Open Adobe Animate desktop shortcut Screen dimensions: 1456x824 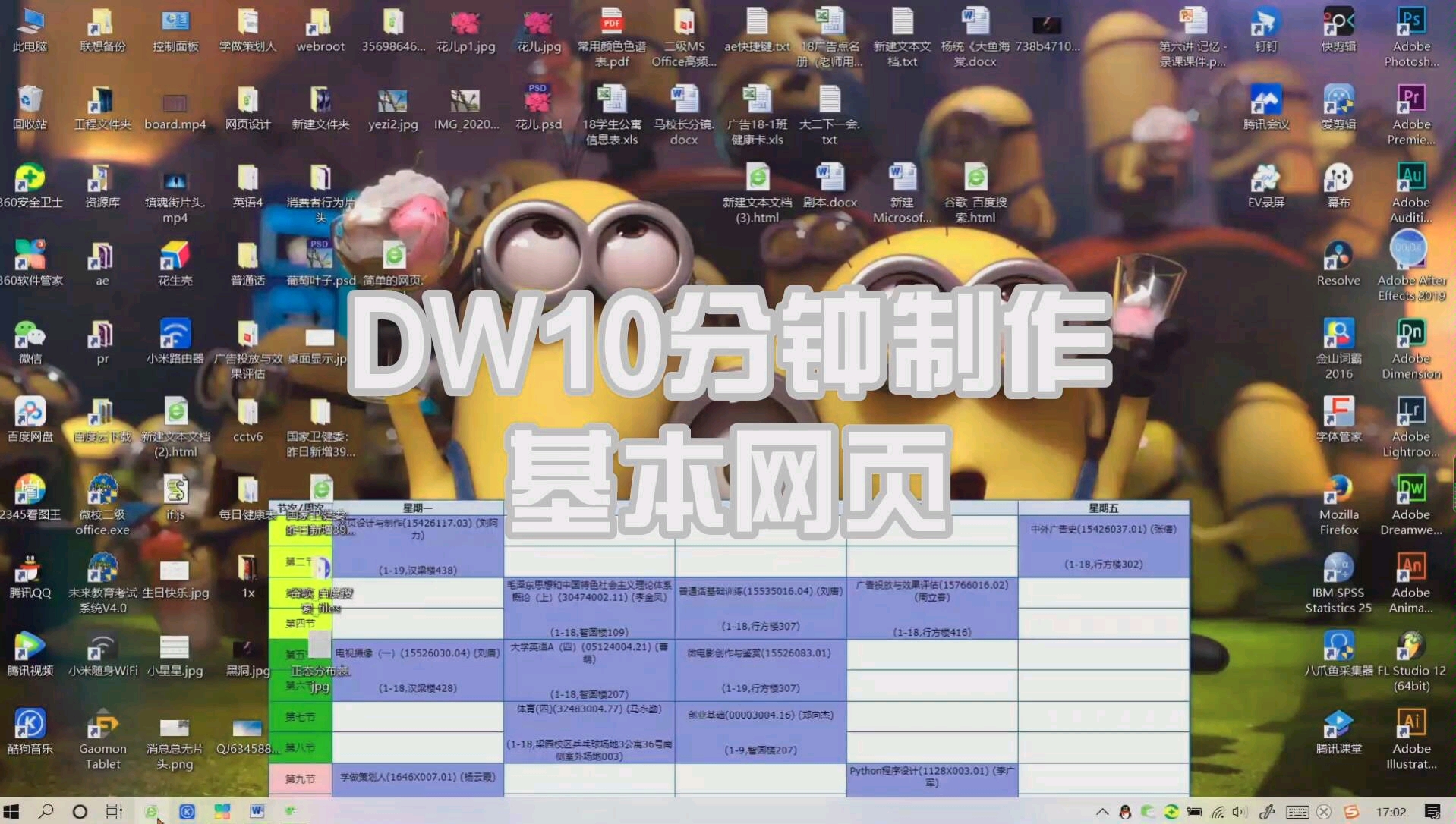tap(1411, 583)
